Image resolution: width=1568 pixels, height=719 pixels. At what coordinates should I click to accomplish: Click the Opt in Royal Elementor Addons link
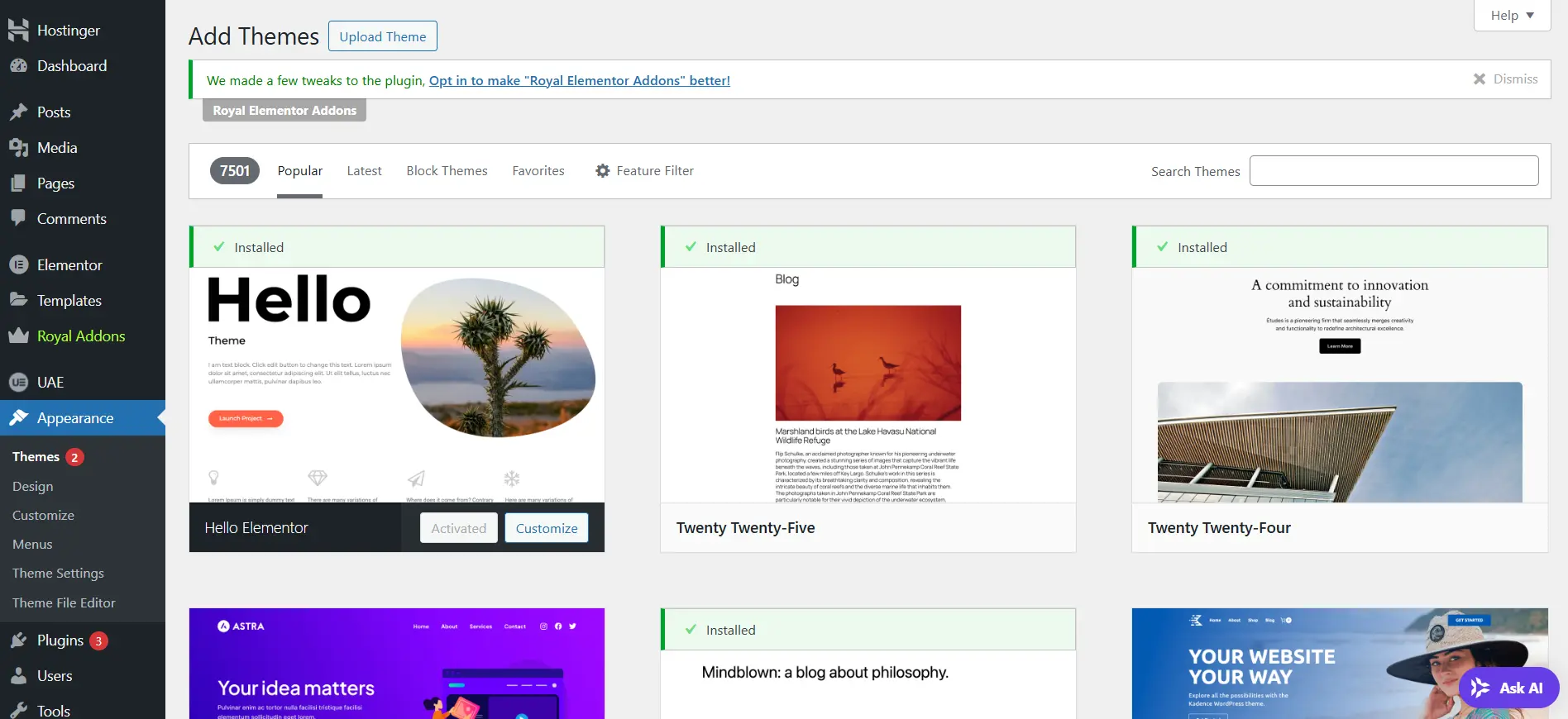pyautogui.click(x=579, y=80)
